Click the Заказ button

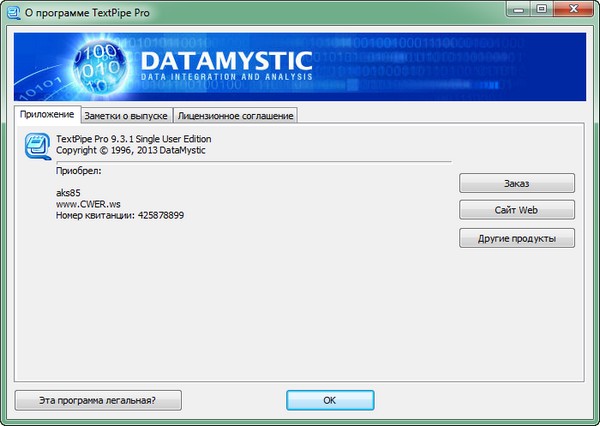click(x=517, y=183)
